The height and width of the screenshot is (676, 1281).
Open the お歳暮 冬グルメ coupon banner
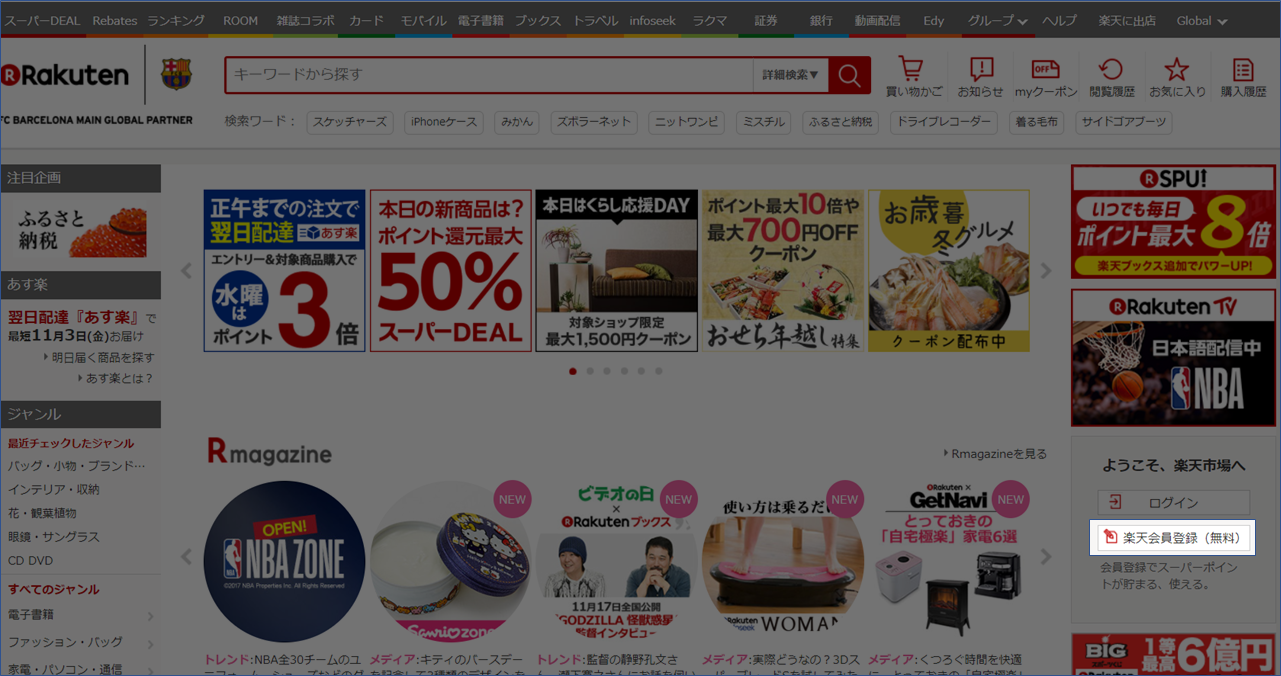[948, 271]
